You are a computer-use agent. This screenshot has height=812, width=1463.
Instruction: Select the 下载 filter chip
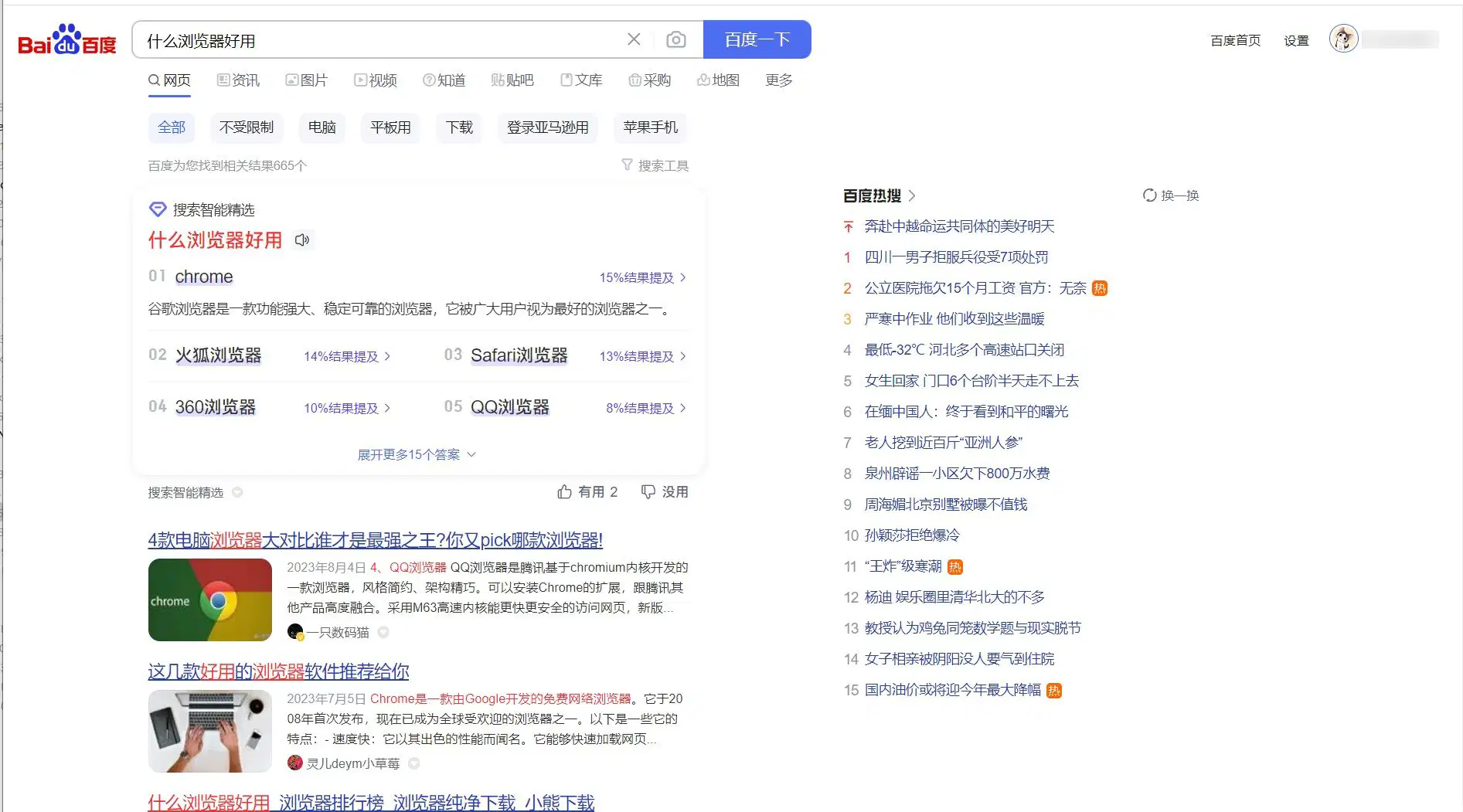point(459,127)
